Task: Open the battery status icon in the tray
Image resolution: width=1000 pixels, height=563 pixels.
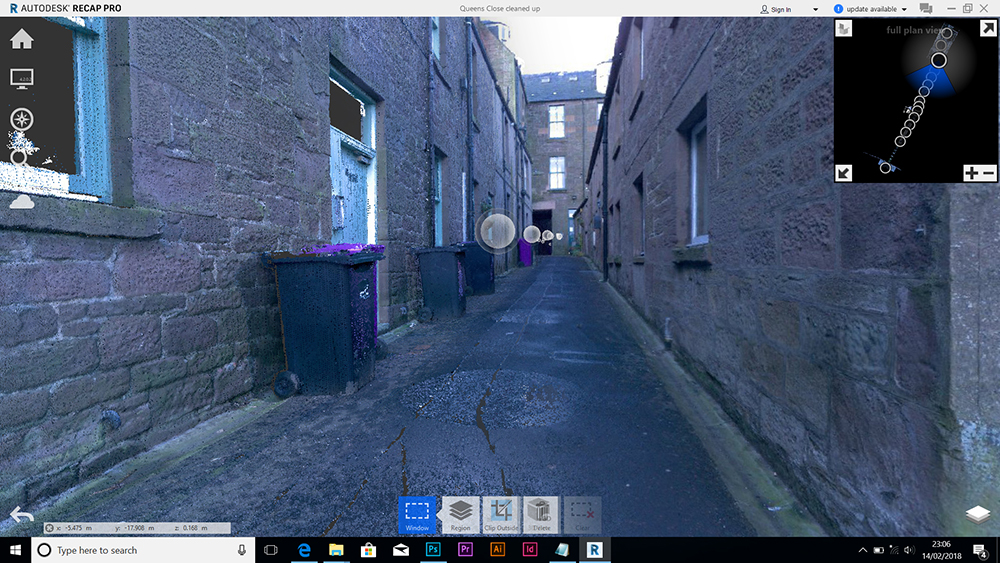Action: [x=878, y=550]
